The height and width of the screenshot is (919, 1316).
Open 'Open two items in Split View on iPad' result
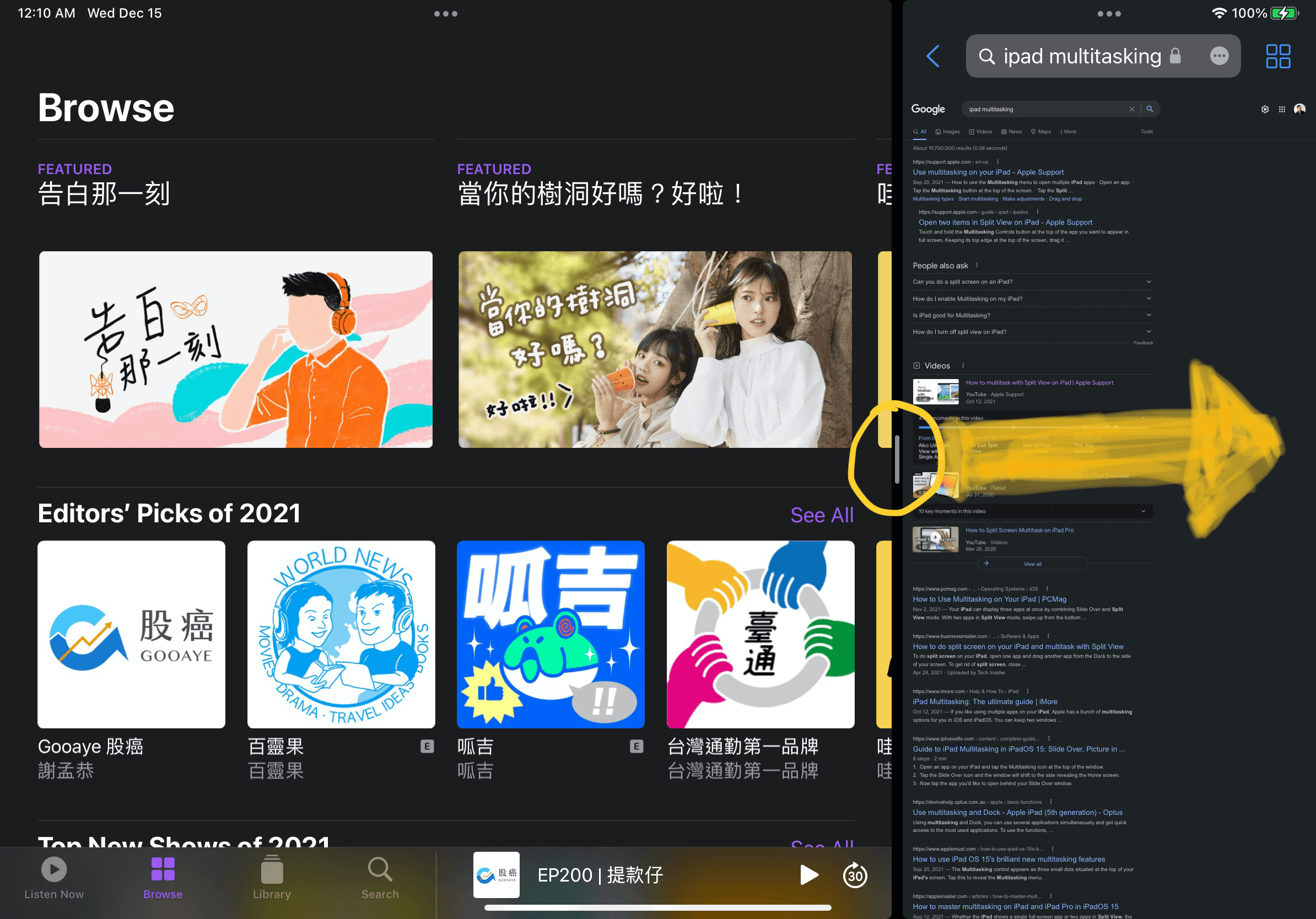[1005, 222]
